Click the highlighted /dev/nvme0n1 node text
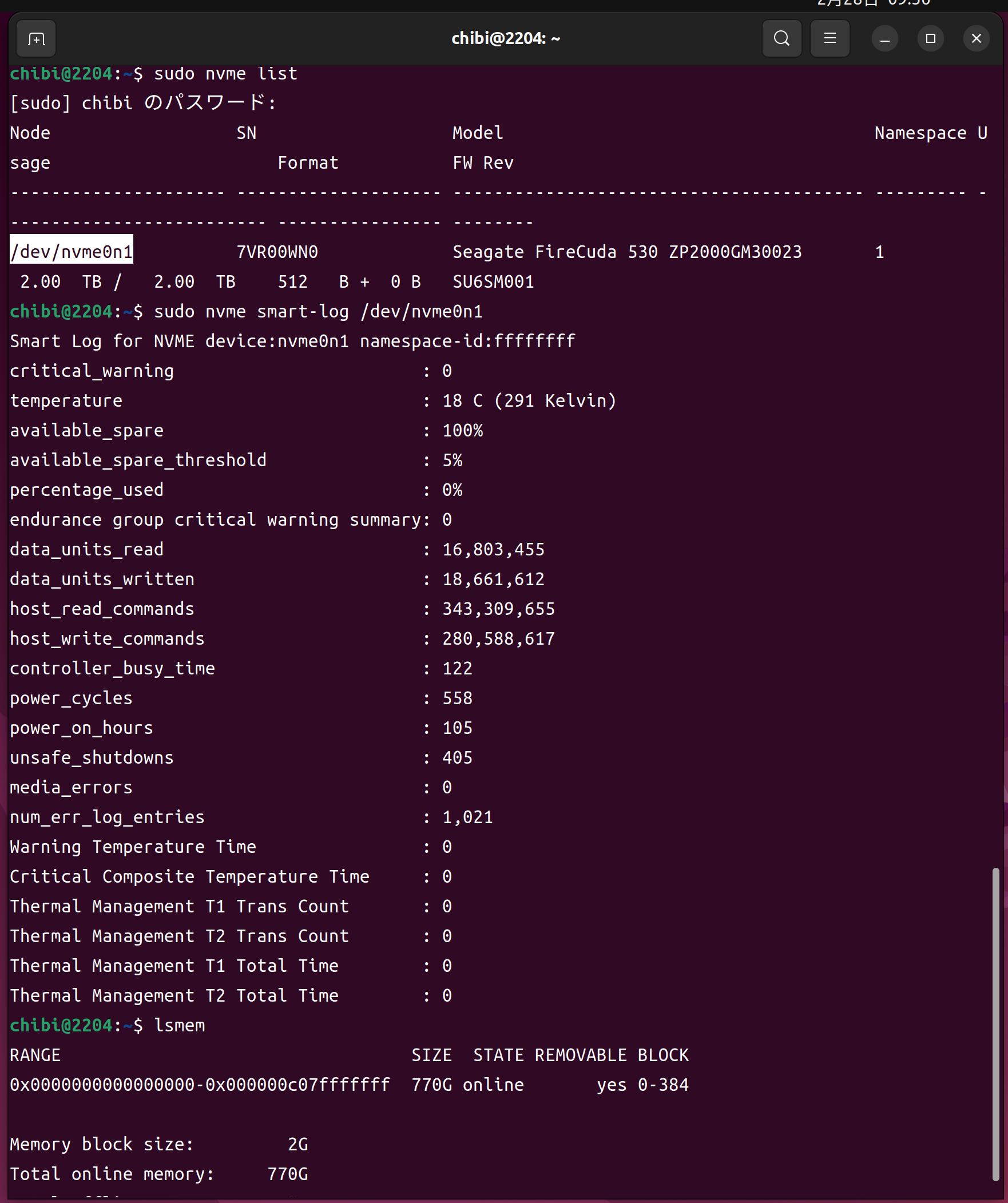1008x1203 pixels. pyautogui.click(x=72, y=252)
